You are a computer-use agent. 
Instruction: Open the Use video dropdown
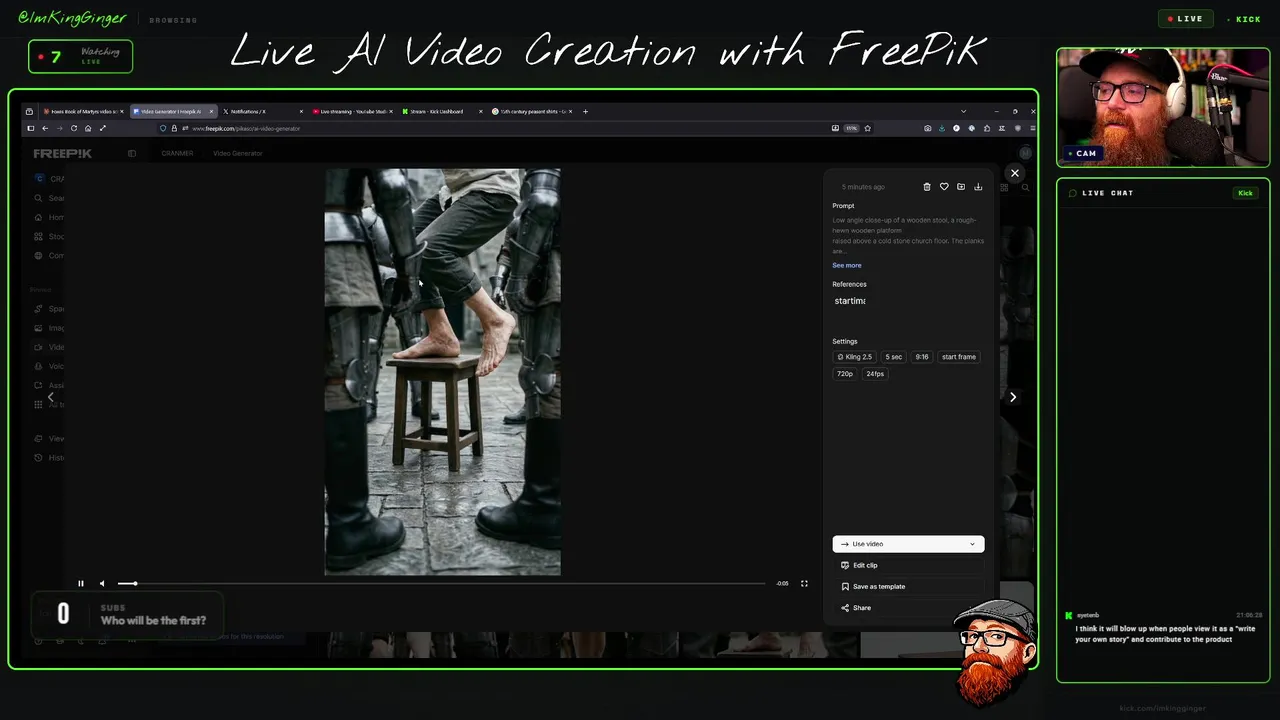coord(908,544)
